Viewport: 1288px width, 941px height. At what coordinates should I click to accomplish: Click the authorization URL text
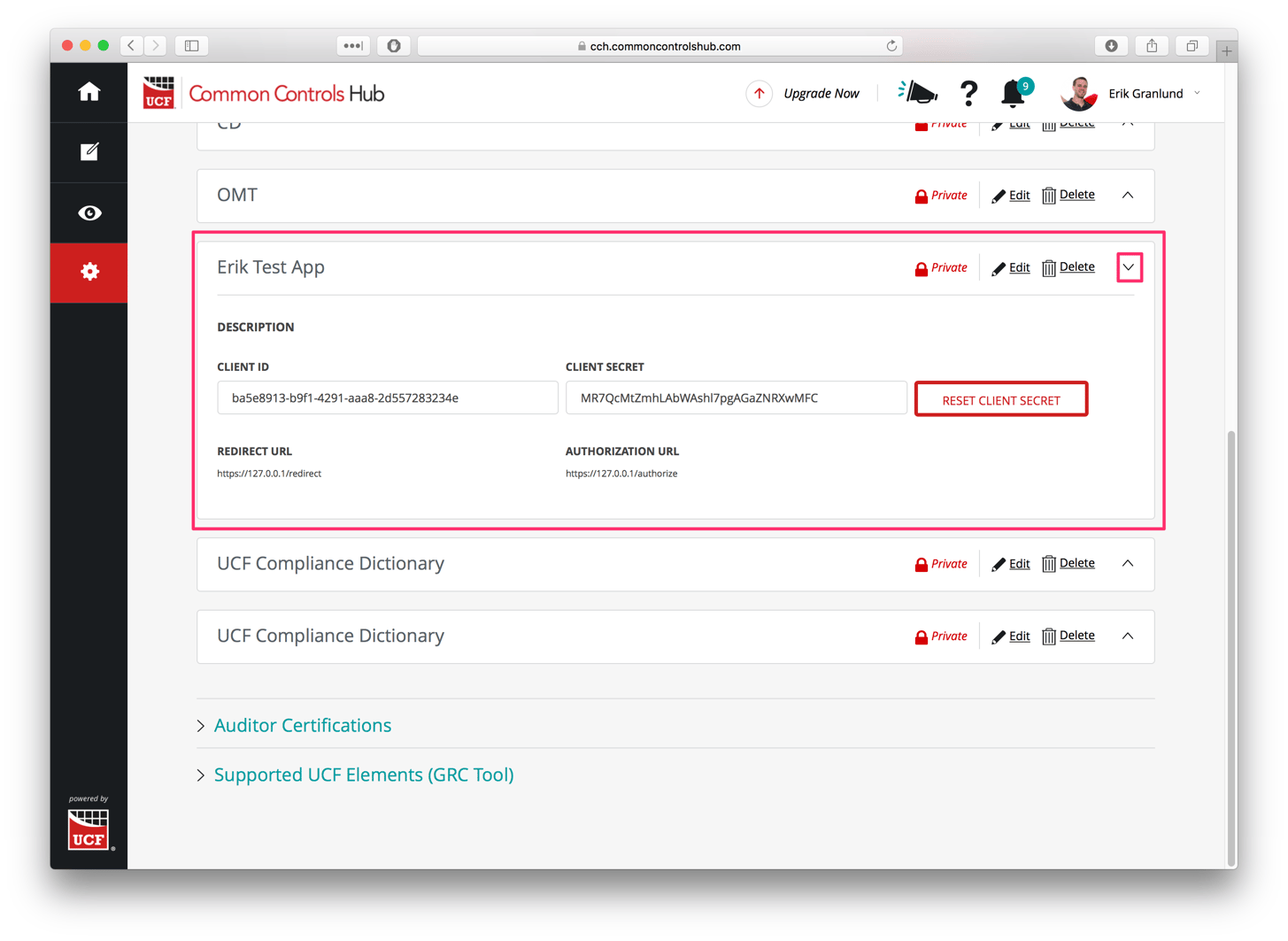pyautogui.click(x=621, y=474)
